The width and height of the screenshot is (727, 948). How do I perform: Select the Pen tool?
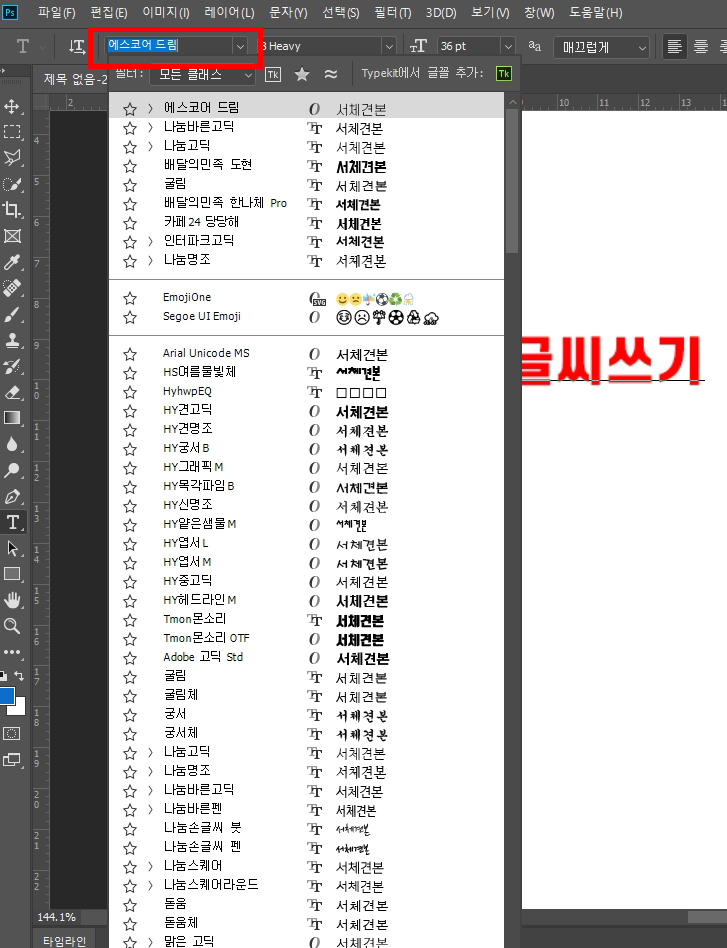(x=11, y=496)
